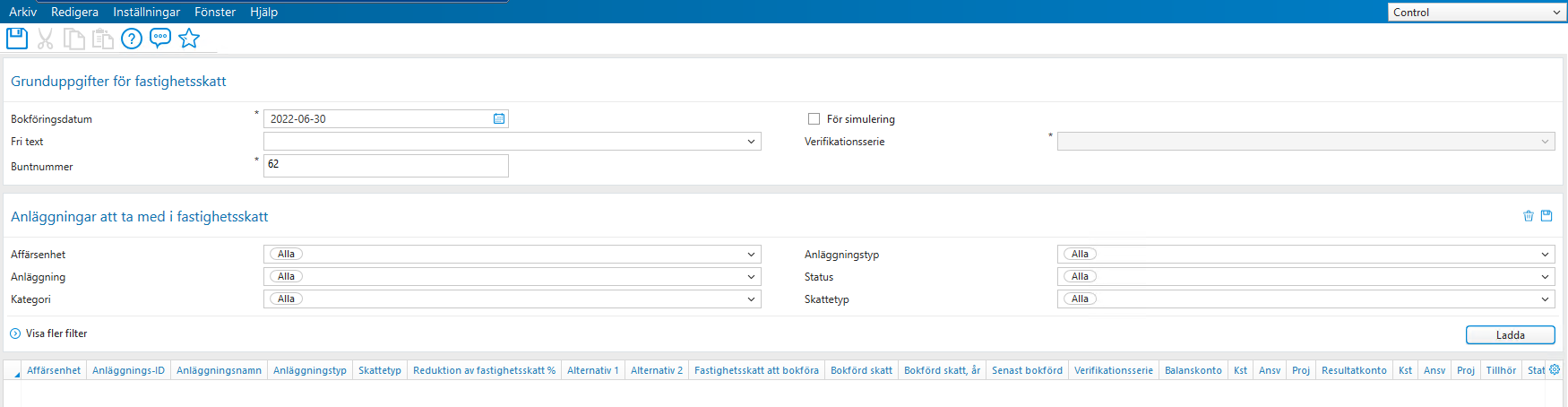1568x407 pixels.
Task: Click the Visa fler filter link
Action: click(56, 333)
